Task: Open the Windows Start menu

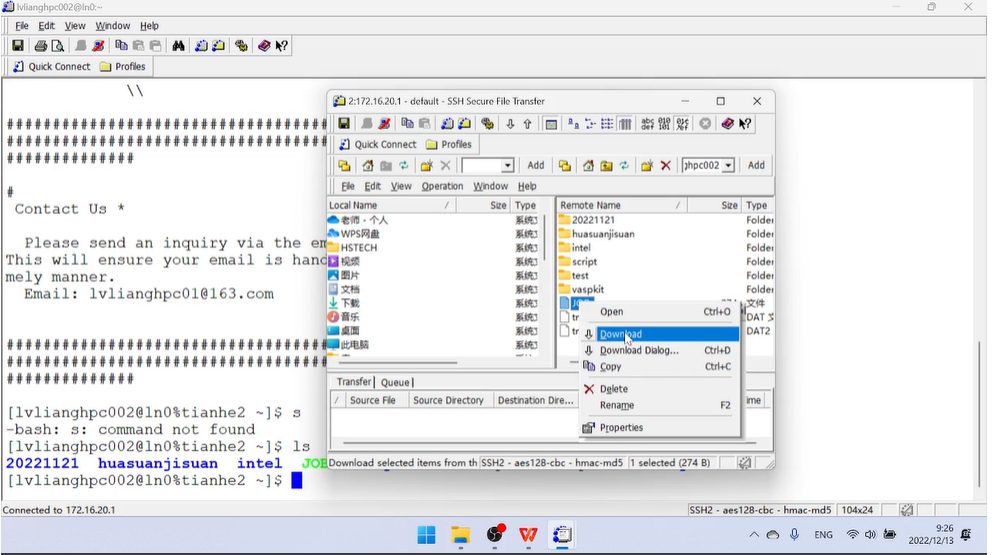Action: tap(426, 535)
